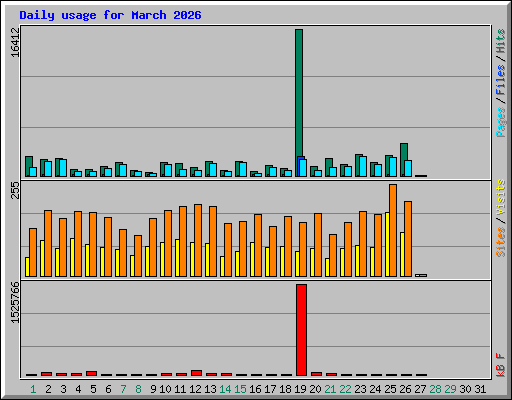Image resolution: width=512 pixels, height=400 pixels.
Task: Click green day label 15 on the x-axis
Action: pos(240,389)
